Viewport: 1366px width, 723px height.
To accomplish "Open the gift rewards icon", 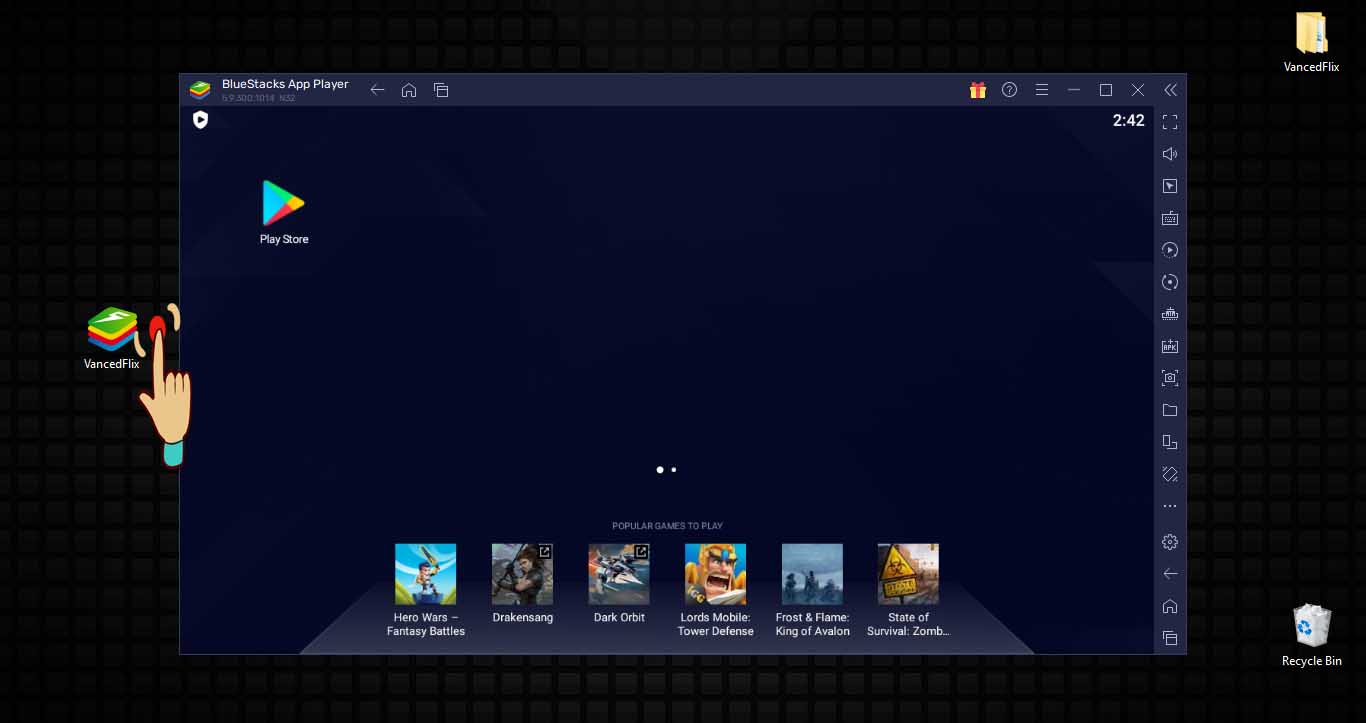I will (978, 90).
